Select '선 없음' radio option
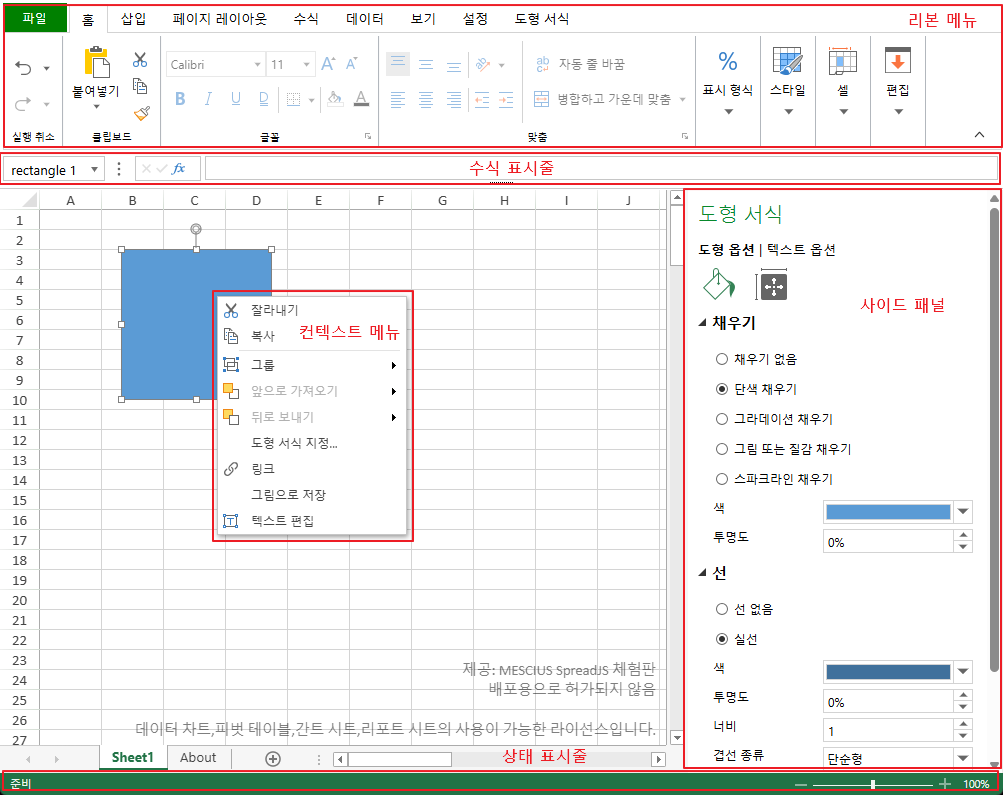Viewport: 1003px width, 795px height. [x=722, y=609]
